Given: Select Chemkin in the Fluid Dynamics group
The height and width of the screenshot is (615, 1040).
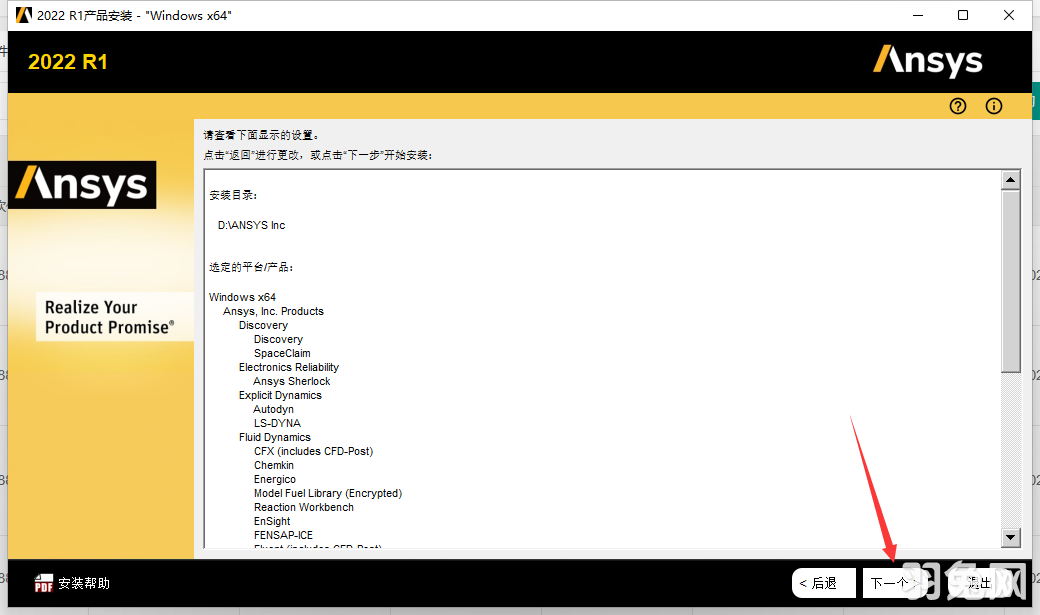Looking at the screenshot, I should [x=274, y=465].
